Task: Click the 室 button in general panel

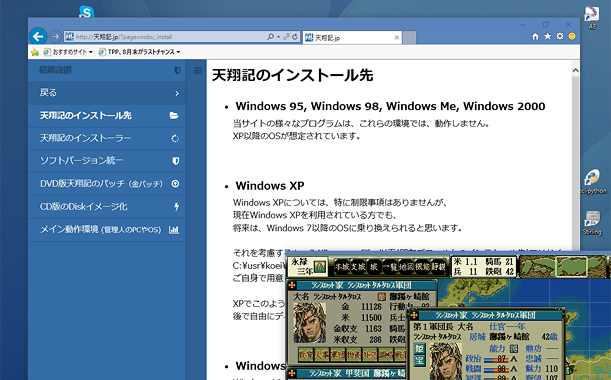Action: tap(420, 360)
